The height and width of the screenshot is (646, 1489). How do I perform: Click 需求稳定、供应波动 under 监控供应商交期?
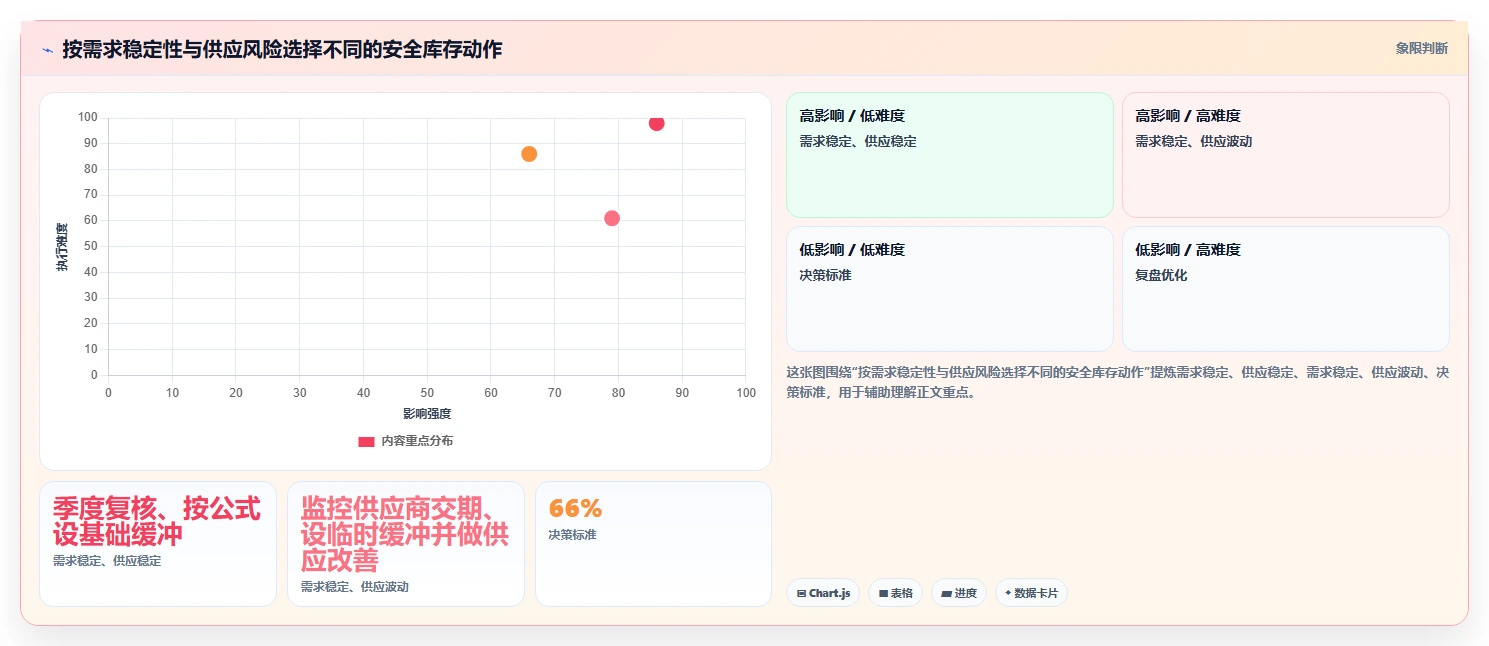(355, 587)
